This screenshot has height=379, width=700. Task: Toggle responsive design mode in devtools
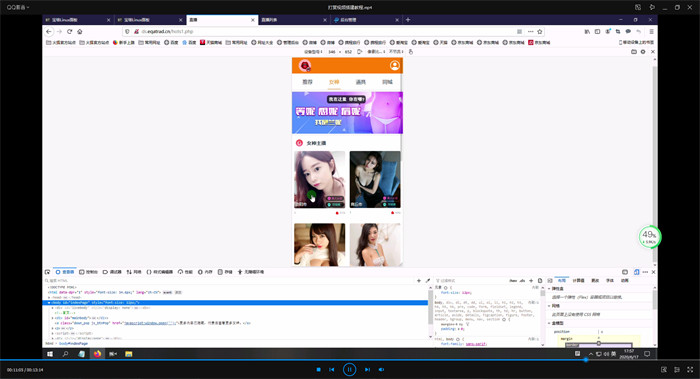[x=637, y=272]
